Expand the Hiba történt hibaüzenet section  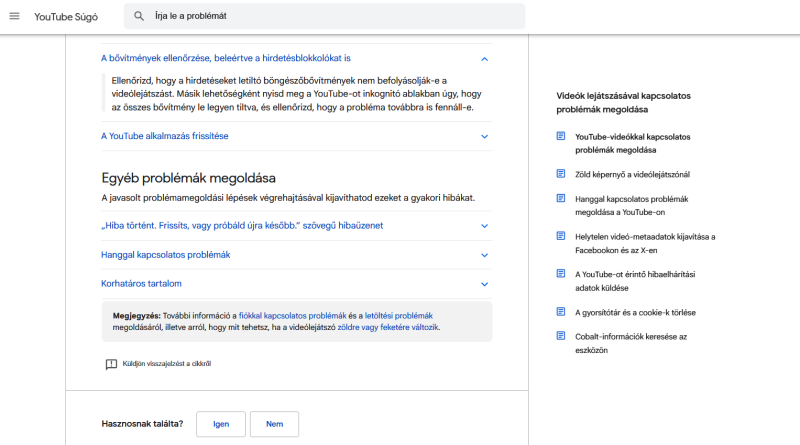coord(296,226)
